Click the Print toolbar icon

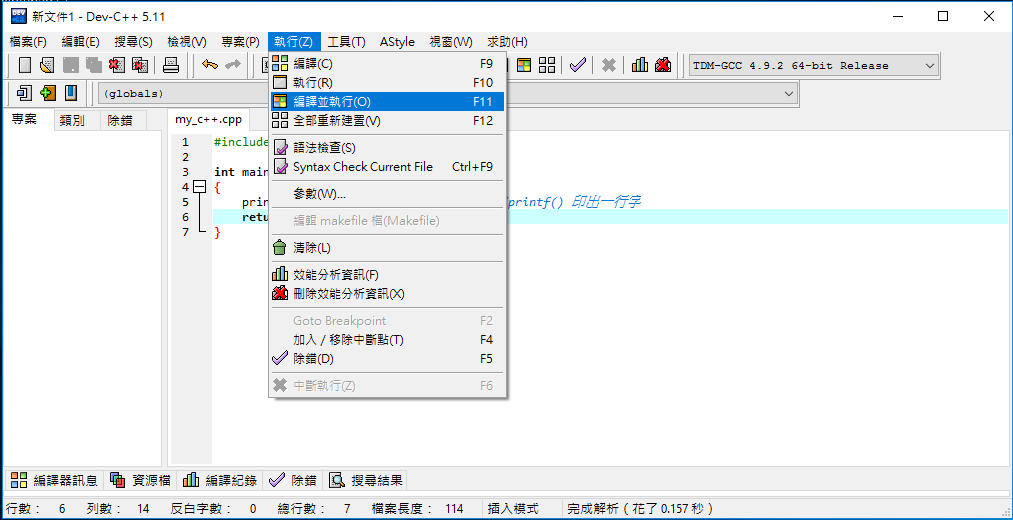pyautogui.click(x=171, y=65)
